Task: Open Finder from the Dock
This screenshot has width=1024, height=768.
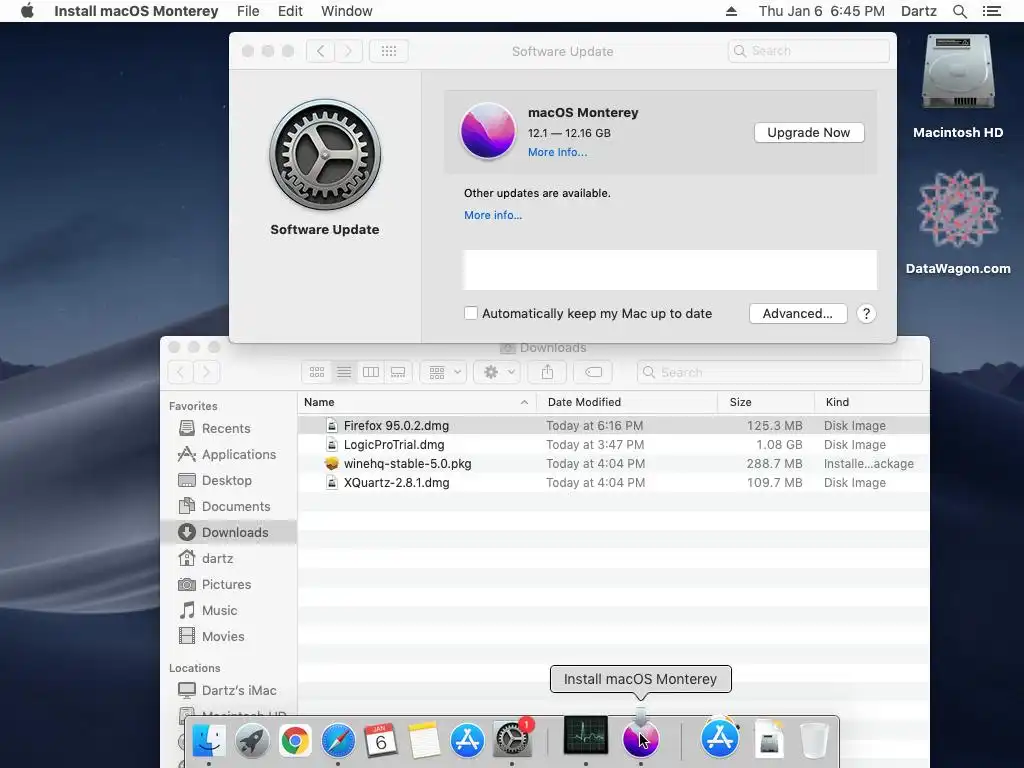Action: 209,740
